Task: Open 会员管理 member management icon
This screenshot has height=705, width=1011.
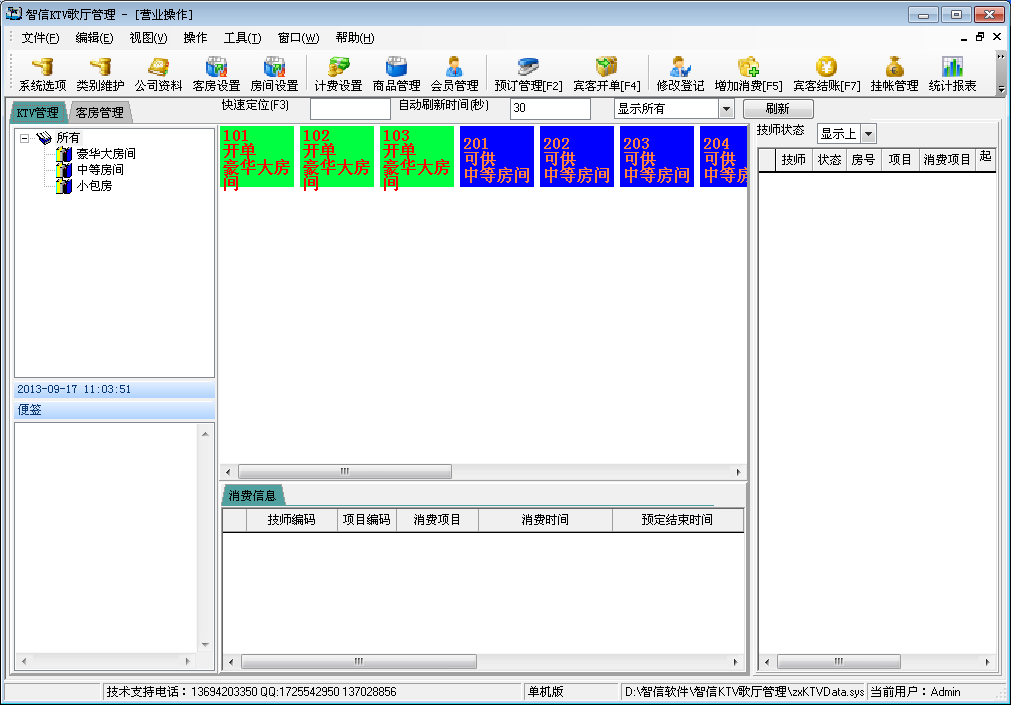Action: coord(454,74)
